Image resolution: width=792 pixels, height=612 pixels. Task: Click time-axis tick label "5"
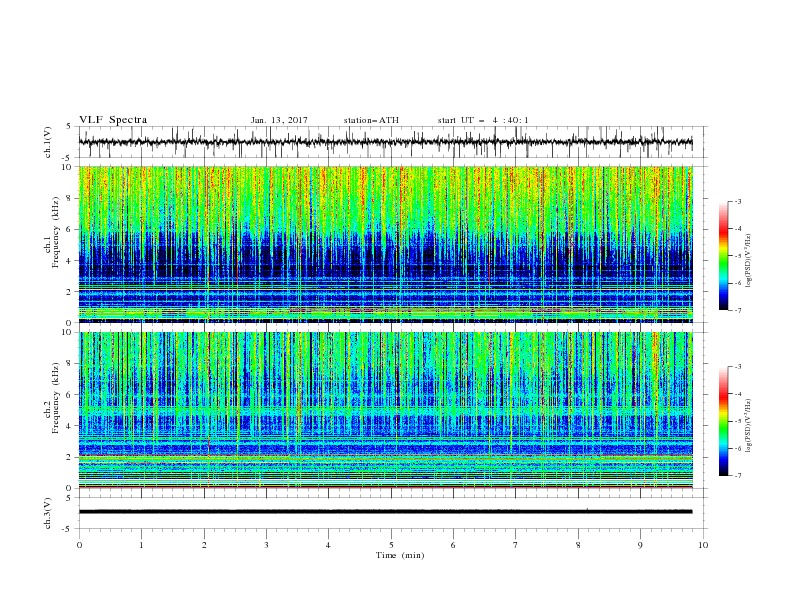tap(391, 545)
